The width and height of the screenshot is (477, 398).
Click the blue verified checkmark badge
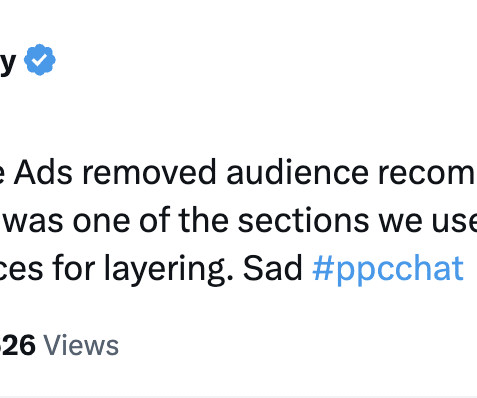click(x=40, y=60)
